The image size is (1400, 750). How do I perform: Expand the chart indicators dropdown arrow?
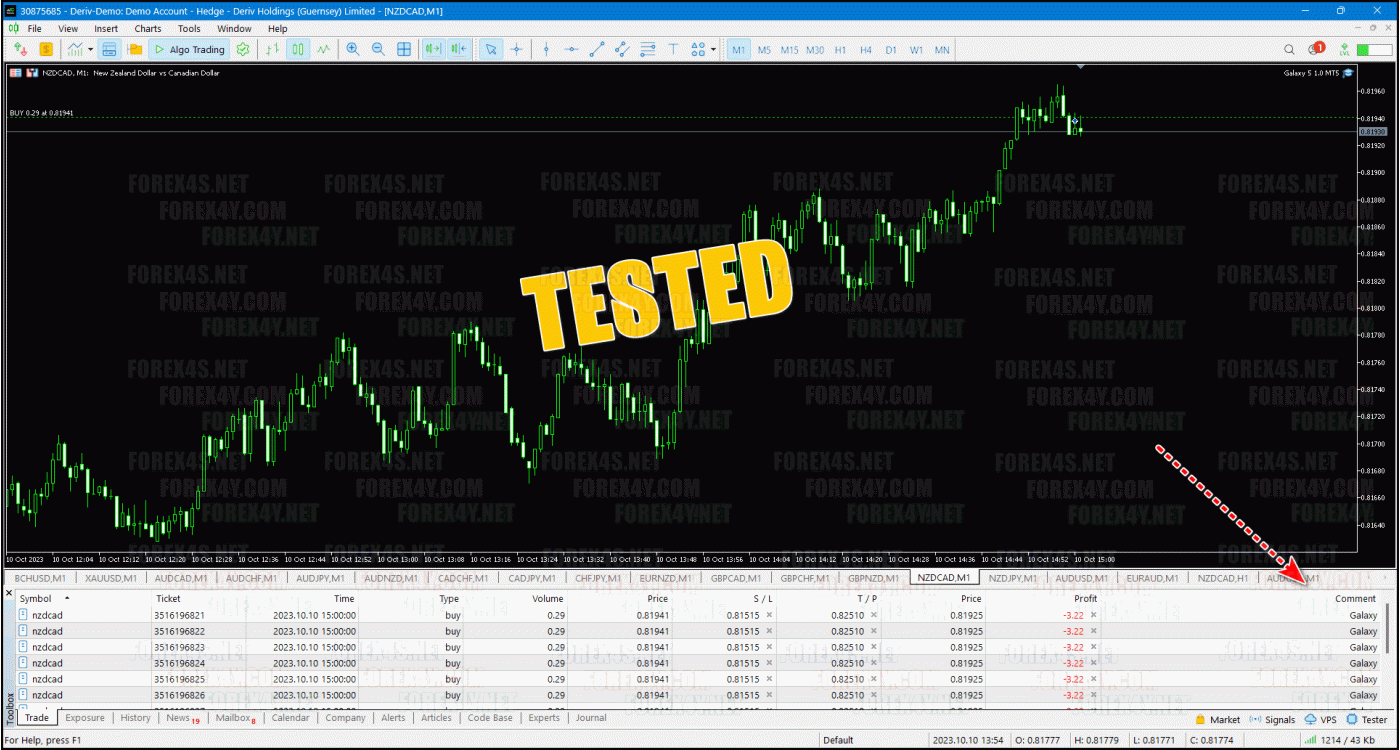[x=90, y=49]
